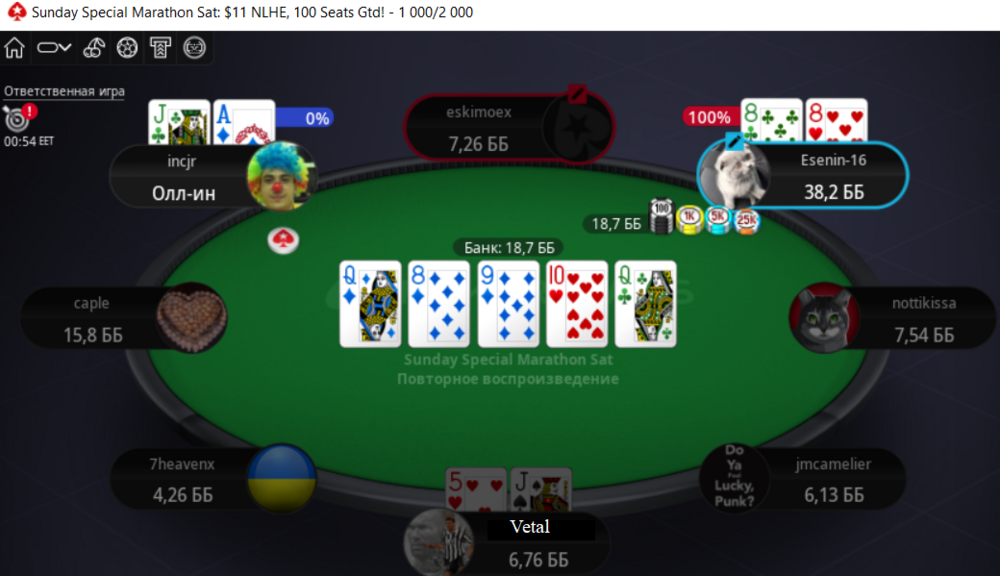
Task: Click the dealer button chip
Action: (283, 240)
